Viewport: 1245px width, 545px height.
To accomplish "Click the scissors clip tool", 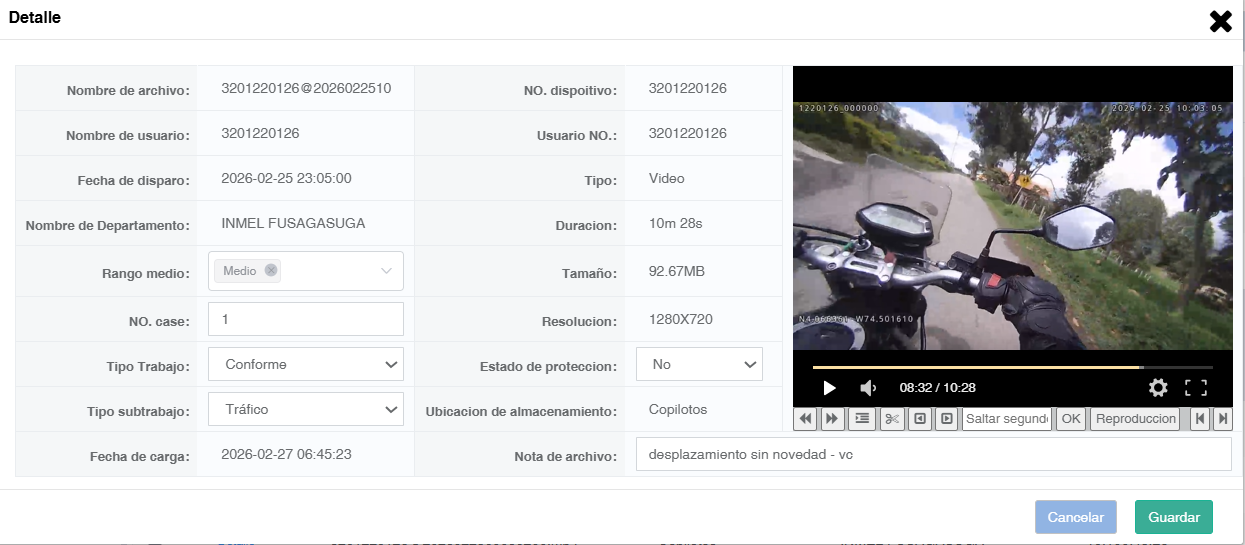I will point(892,419).
